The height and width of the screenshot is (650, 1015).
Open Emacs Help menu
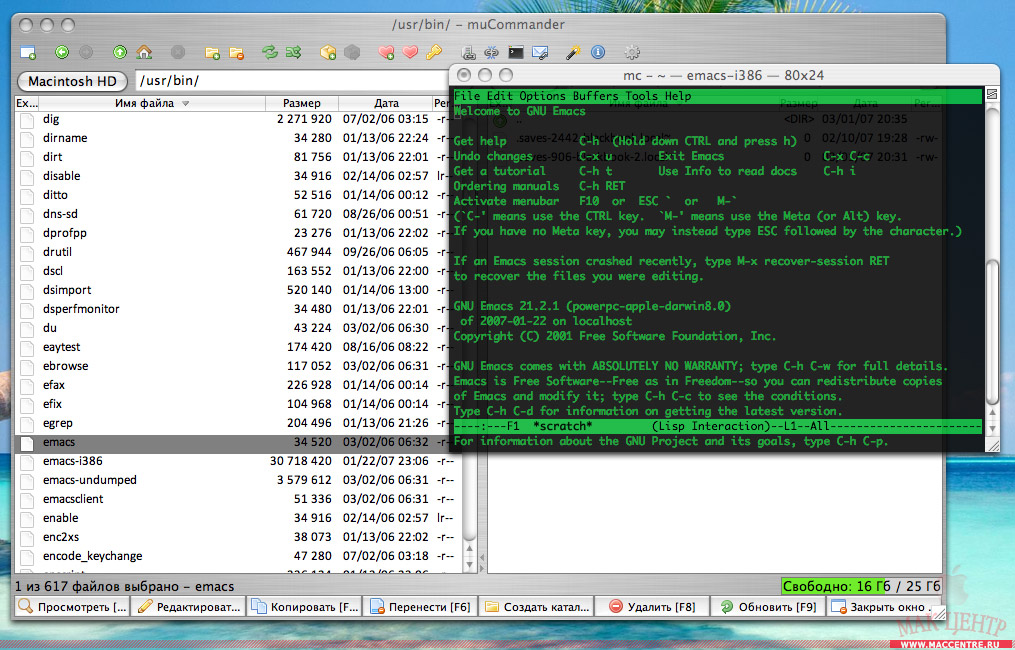pyautogui.click(x=678, y=96)
